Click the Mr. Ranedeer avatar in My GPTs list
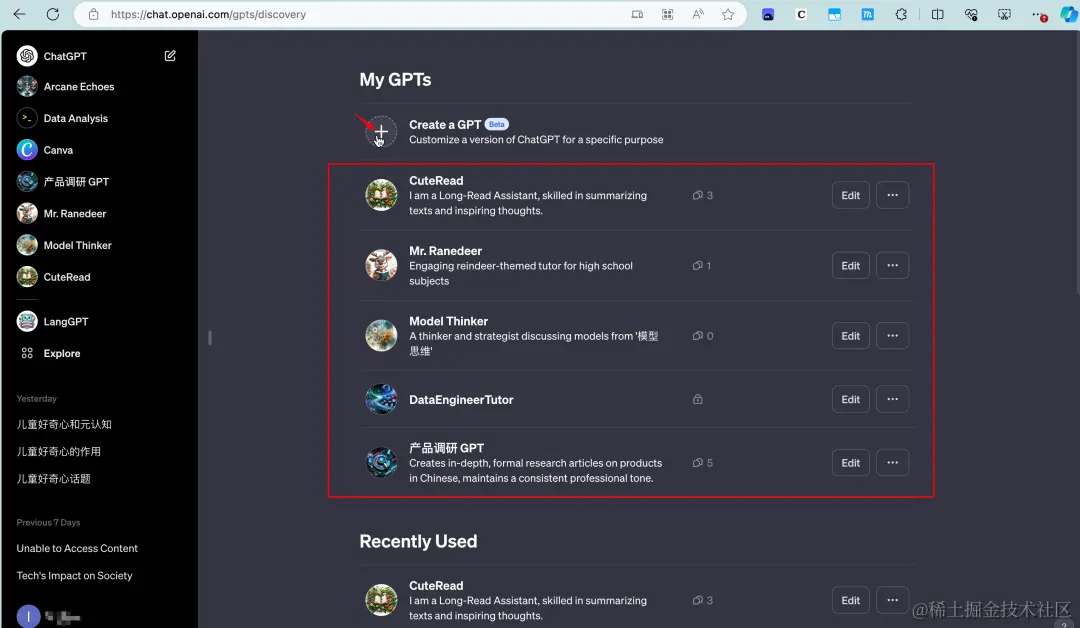Viewport: 1080px width, 628px height. [x=381, y=266]
